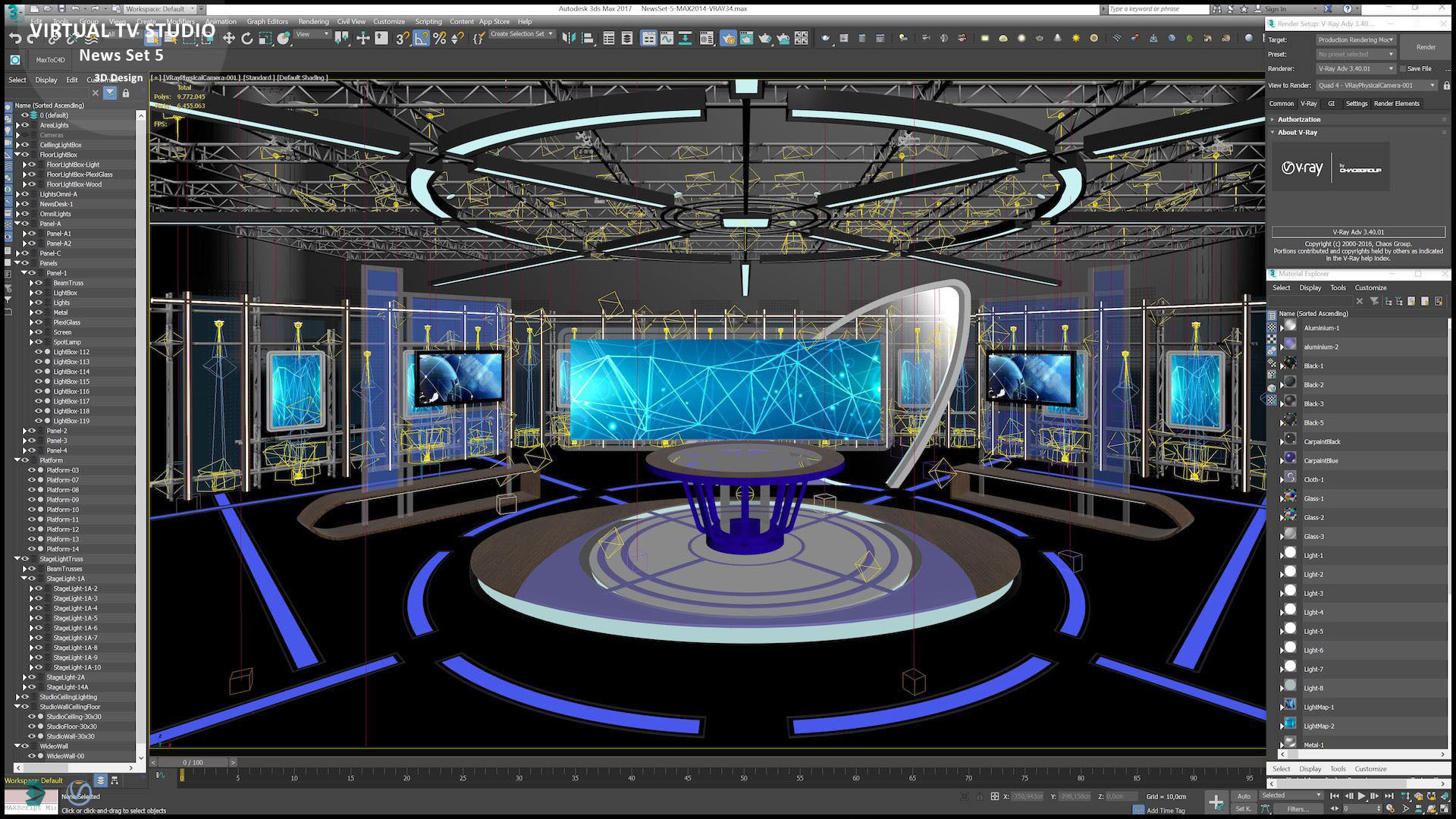Click the time slider showing 0 / 100
The width and height of the screenshot is (1456, 819).
[193, 762]
